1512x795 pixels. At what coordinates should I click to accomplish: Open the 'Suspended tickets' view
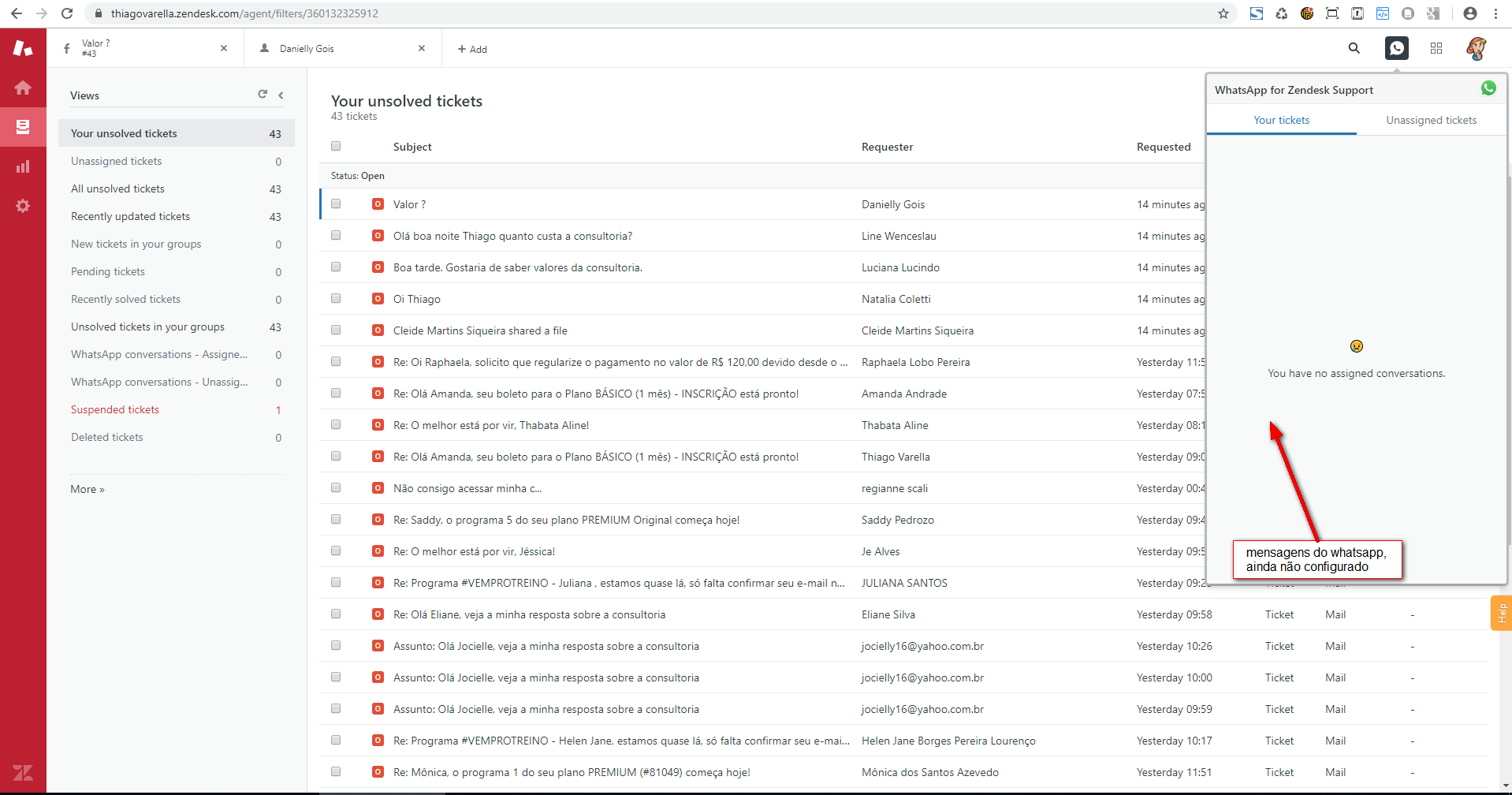[x=115, y=409]
